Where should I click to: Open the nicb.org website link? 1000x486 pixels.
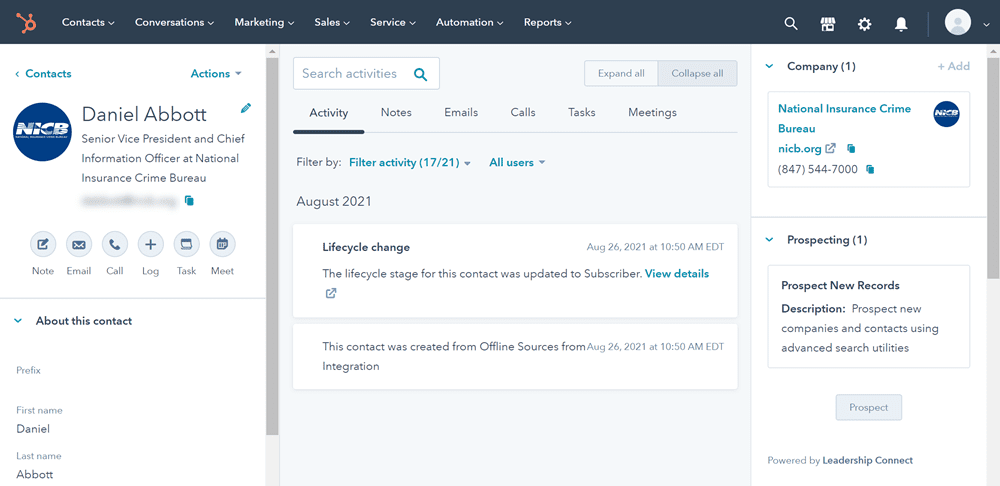tap(799, 149)
